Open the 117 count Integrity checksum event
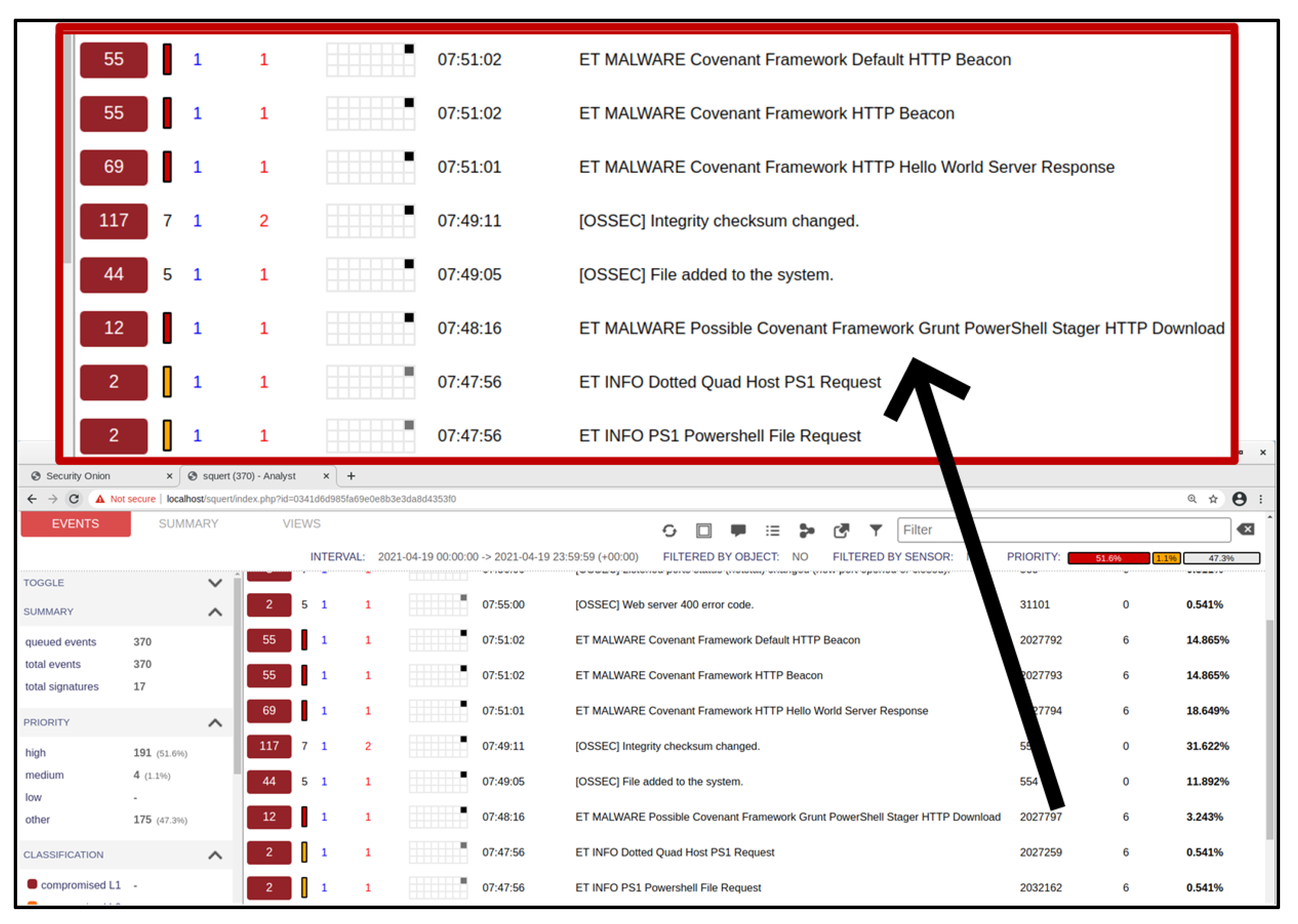The image size is (1298, 924). point(269,746)
